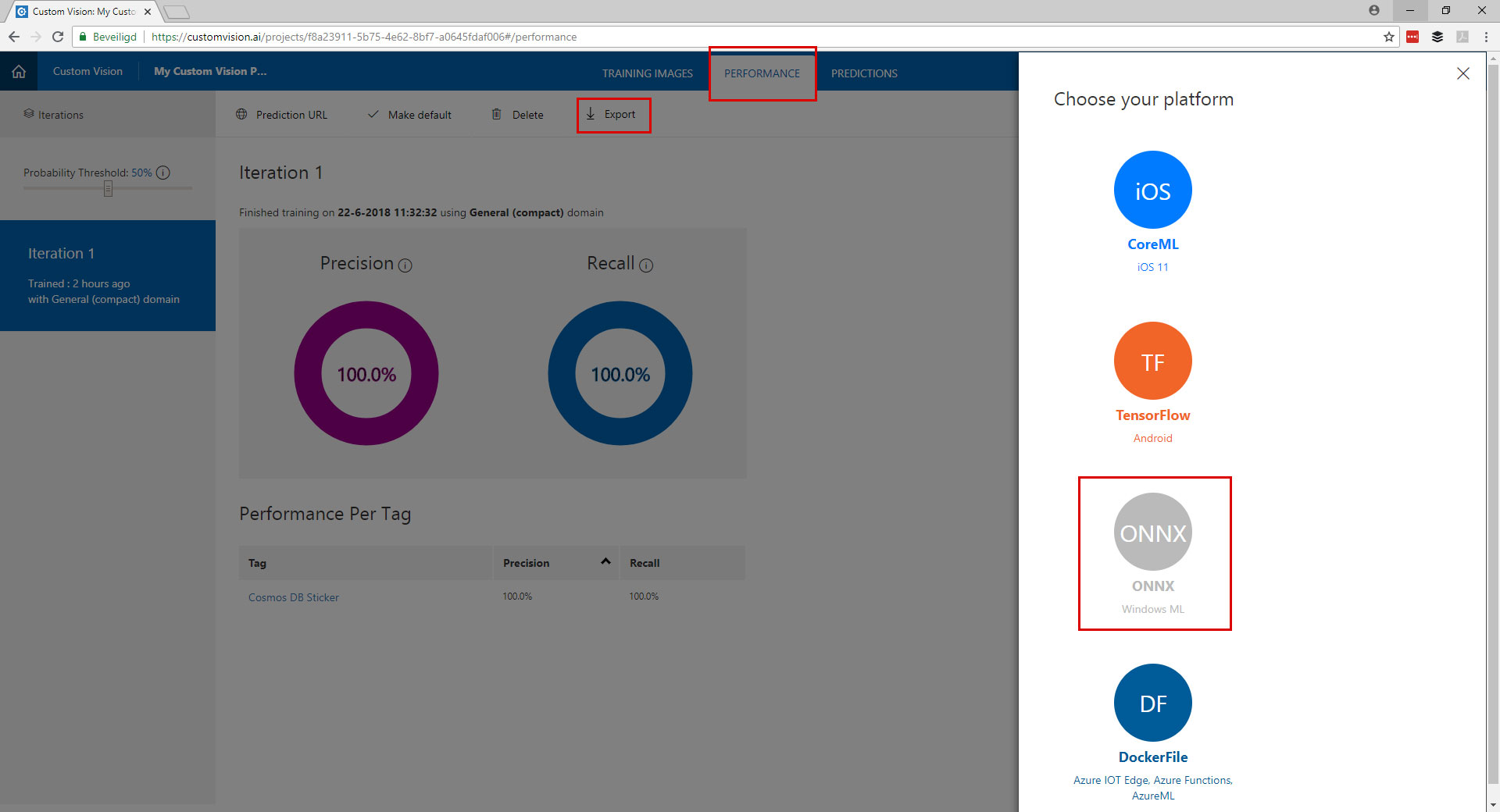
Task: Click the Delete trash icon
Action: [496, 115]
